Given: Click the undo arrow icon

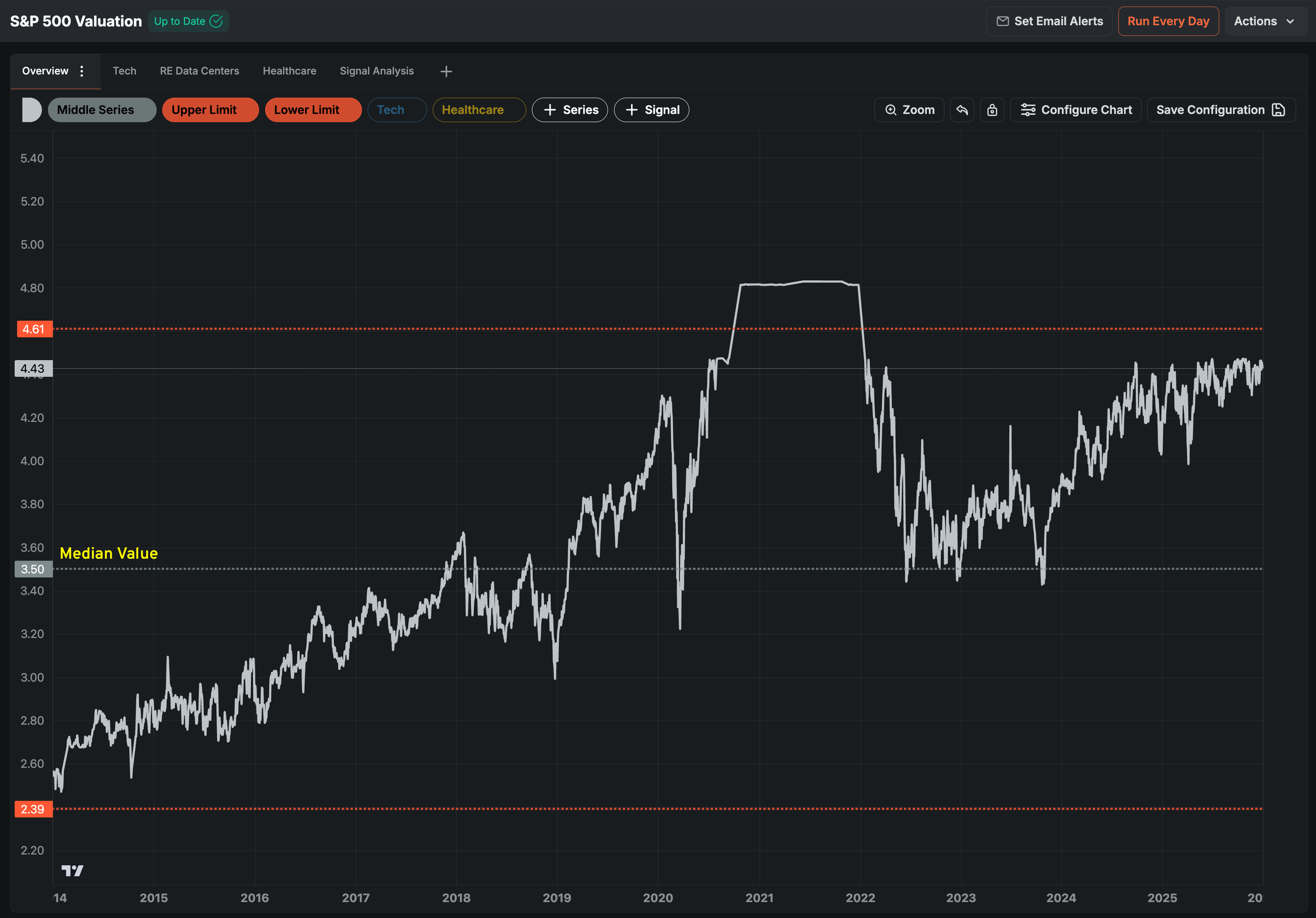Looking at the screenshot, I should point(962,110).
